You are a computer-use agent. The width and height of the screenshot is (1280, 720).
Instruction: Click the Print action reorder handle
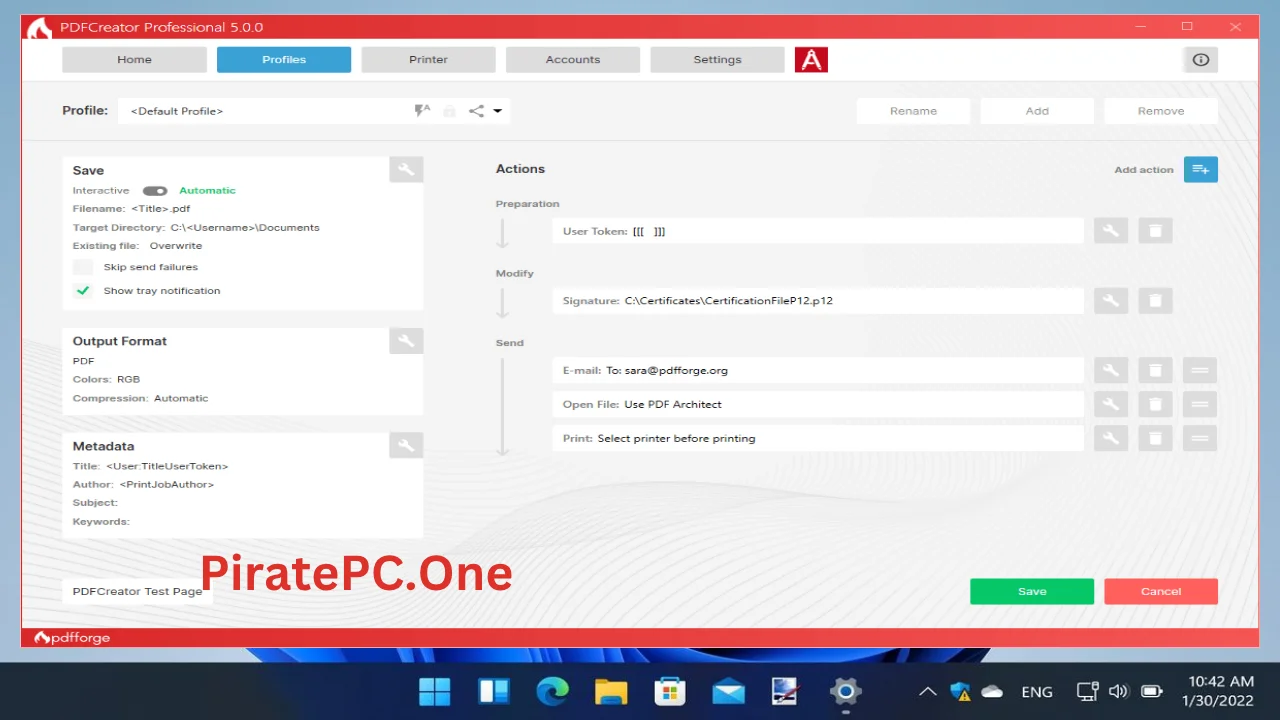(x=1200, y=438)
